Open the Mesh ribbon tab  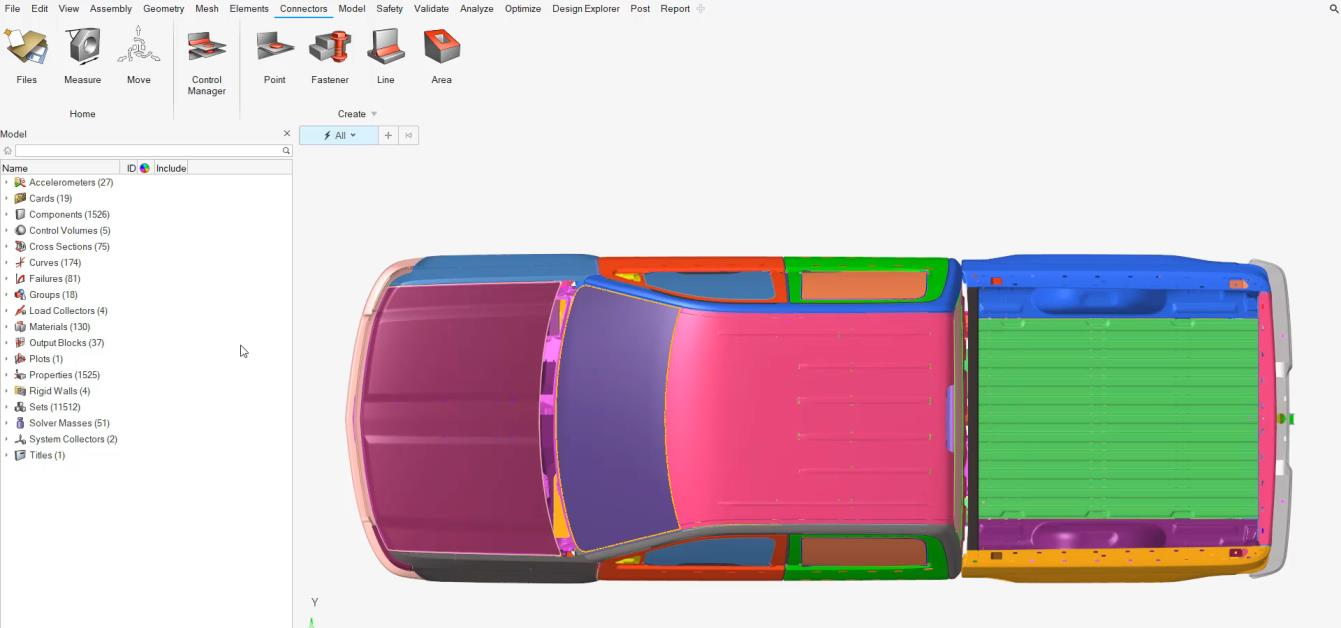207,9
